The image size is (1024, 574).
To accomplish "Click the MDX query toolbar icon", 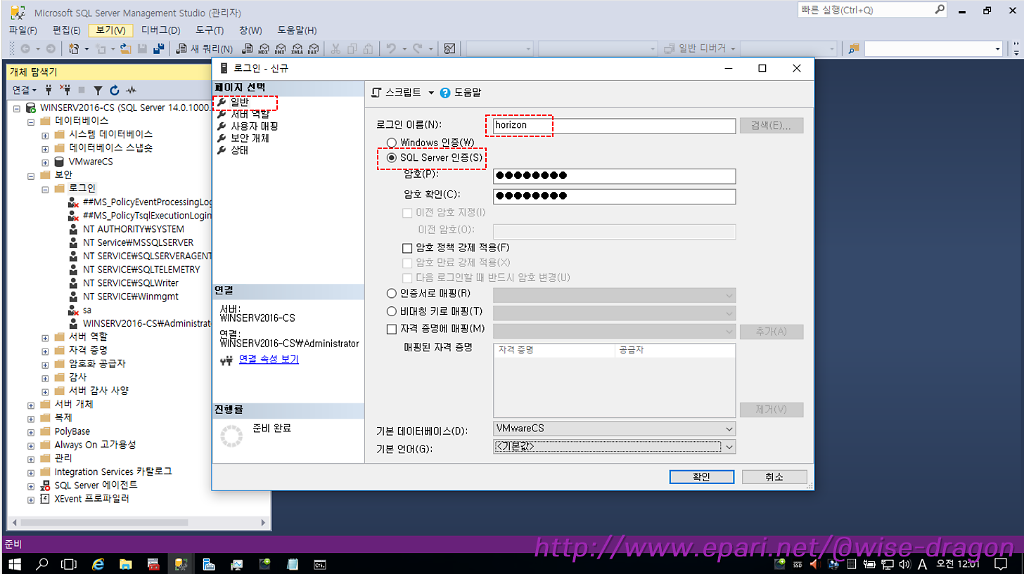I will point(264,48).
